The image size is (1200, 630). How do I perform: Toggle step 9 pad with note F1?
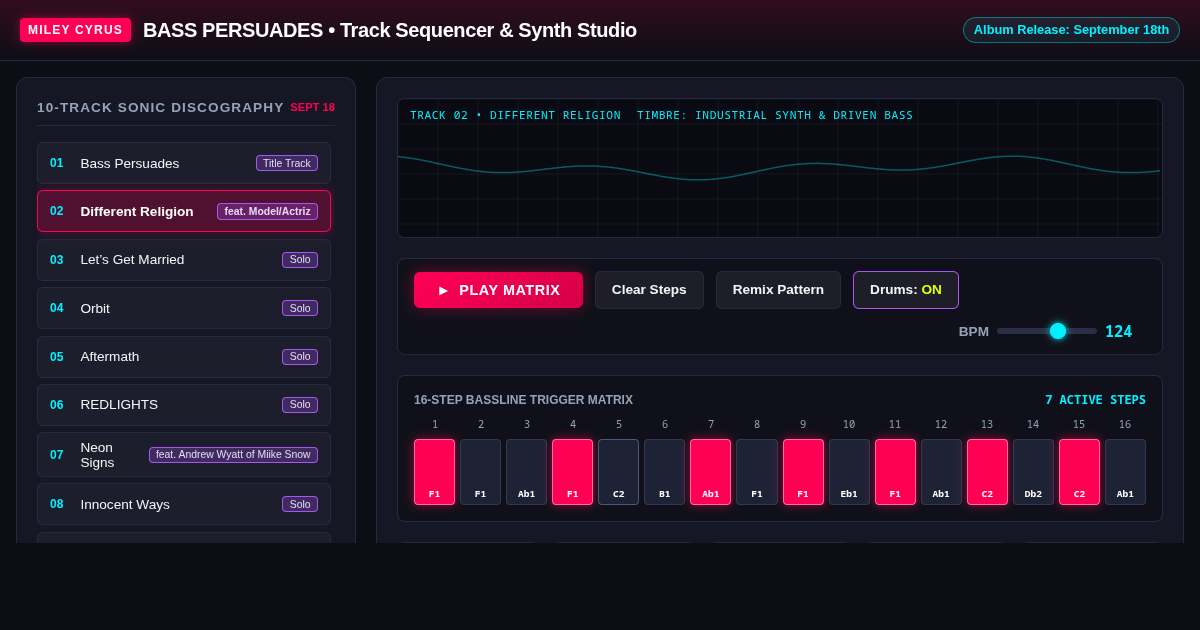pos(803,472)
